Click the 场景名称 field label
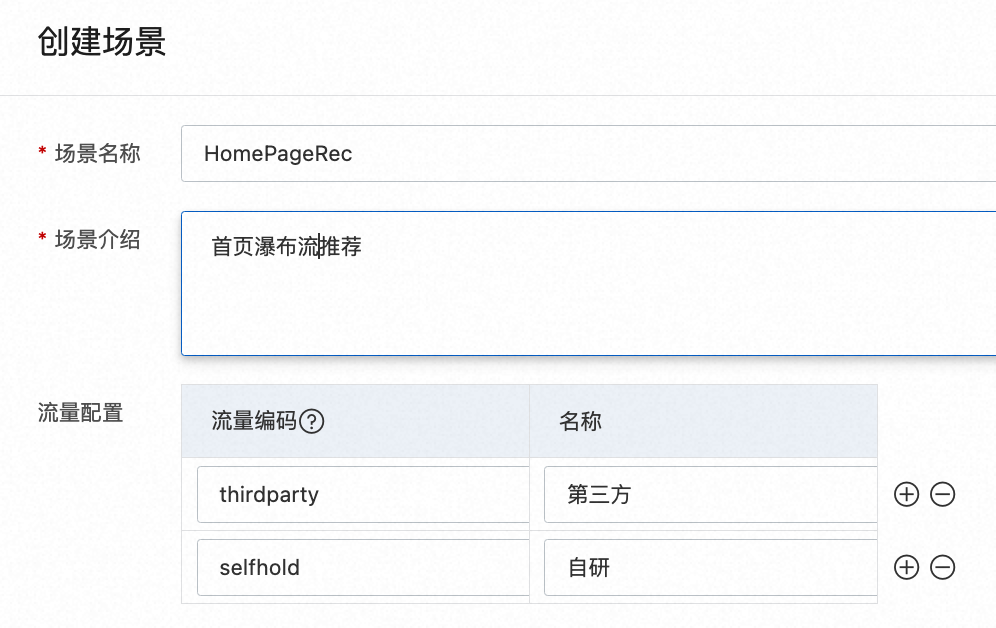996x628 pixels. [x=97, y=153]
